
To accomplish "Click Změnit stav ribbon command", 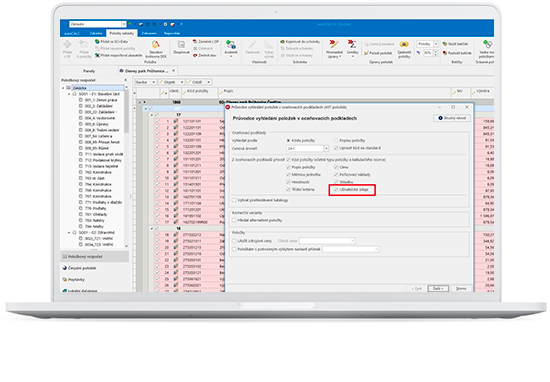I will tap(204, 55).
